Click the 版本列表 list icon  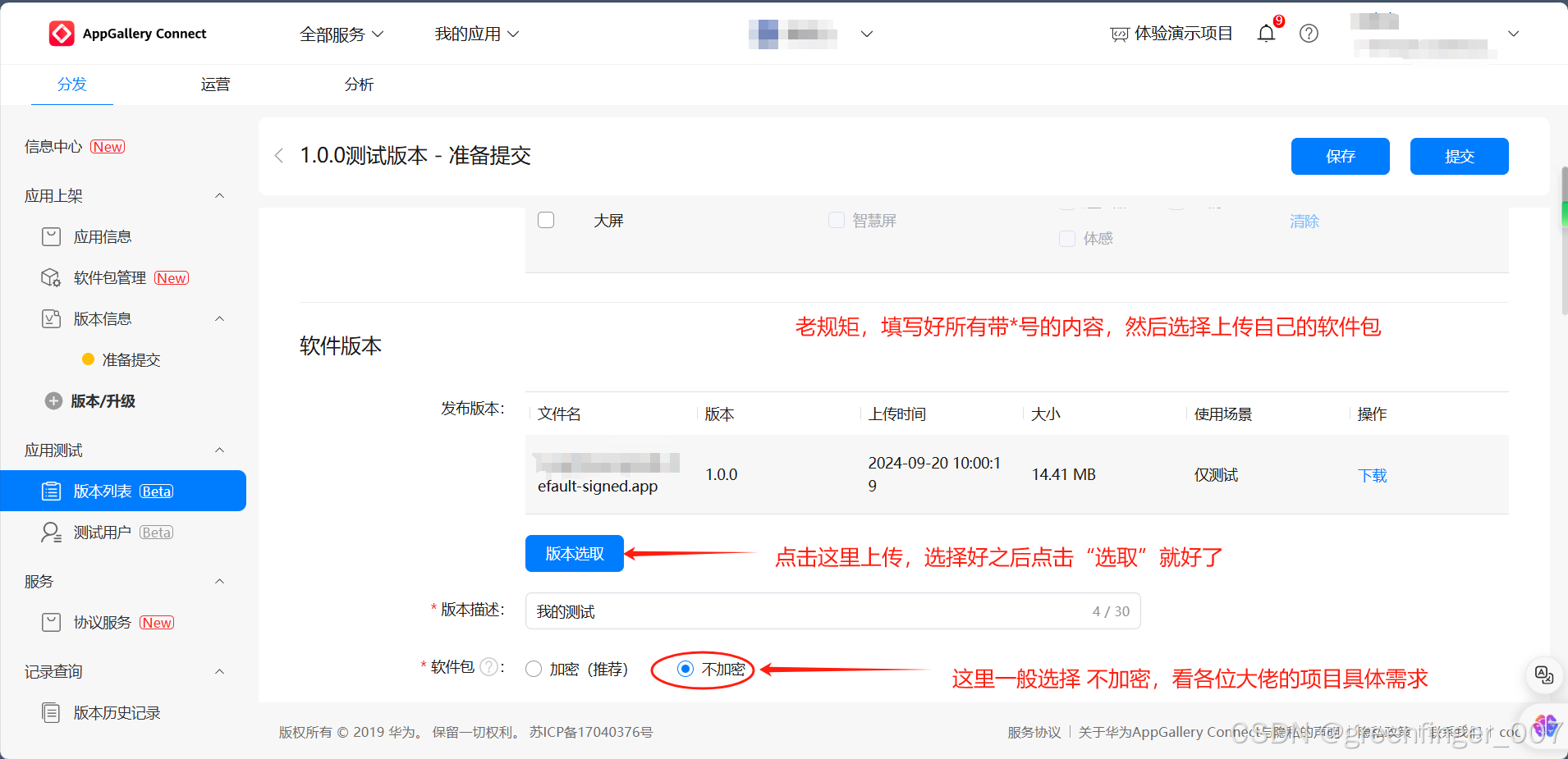click(x=51, y=492)
